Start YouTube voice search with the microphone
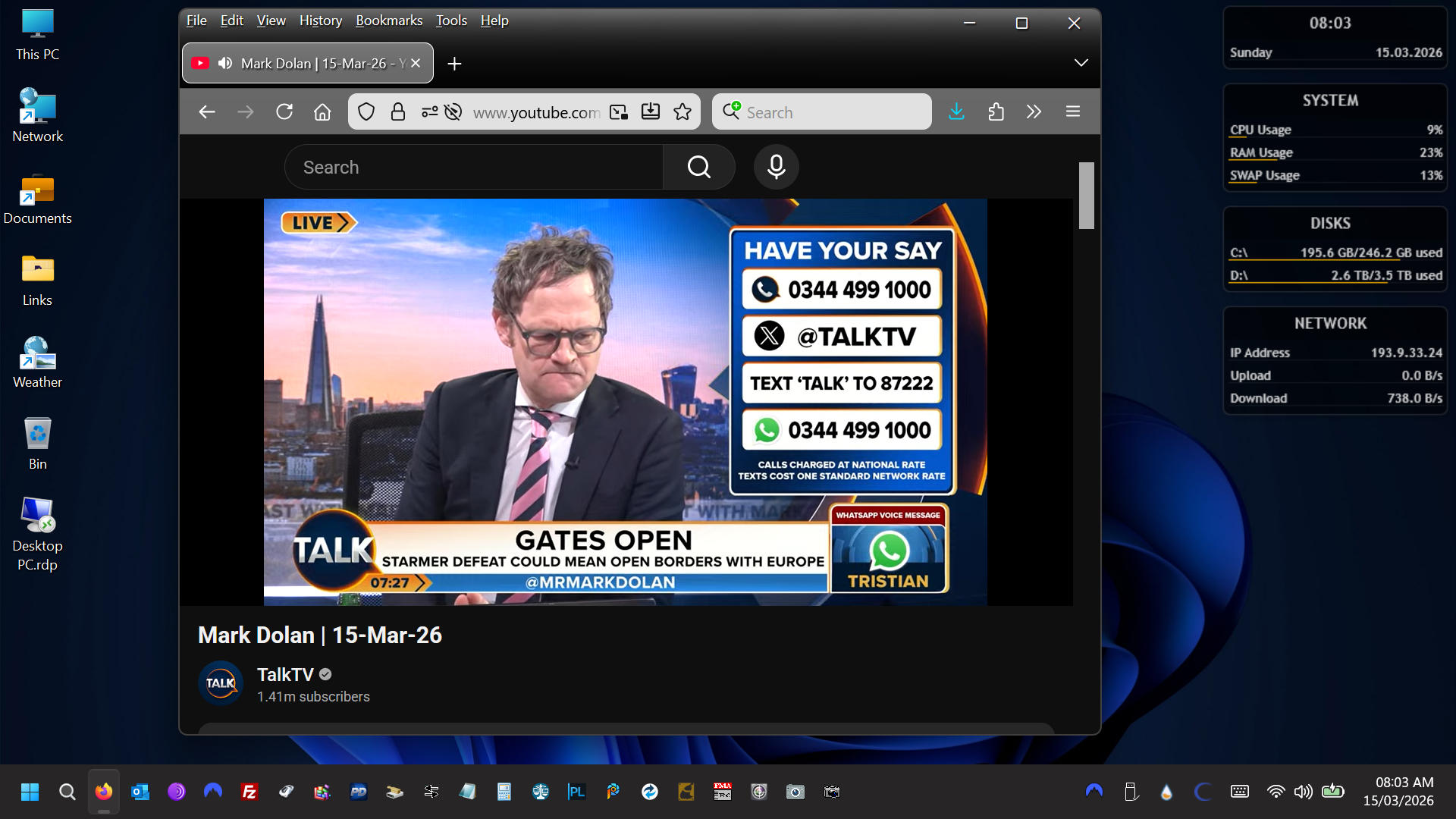1456x819 pixels. coord(776,167)
